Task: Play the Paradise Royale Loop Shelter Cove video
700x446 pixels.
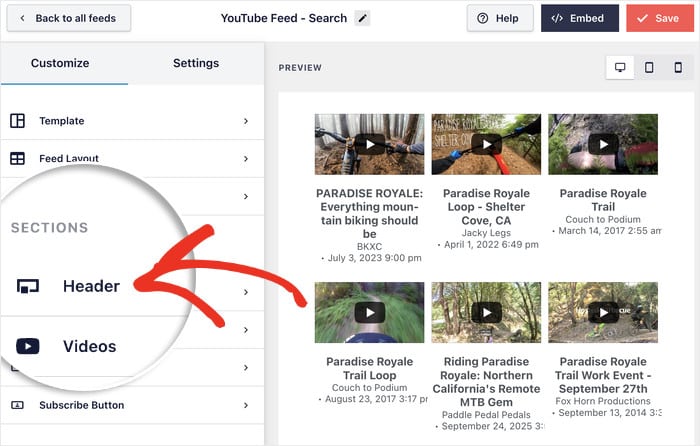Action: point(486,144)
